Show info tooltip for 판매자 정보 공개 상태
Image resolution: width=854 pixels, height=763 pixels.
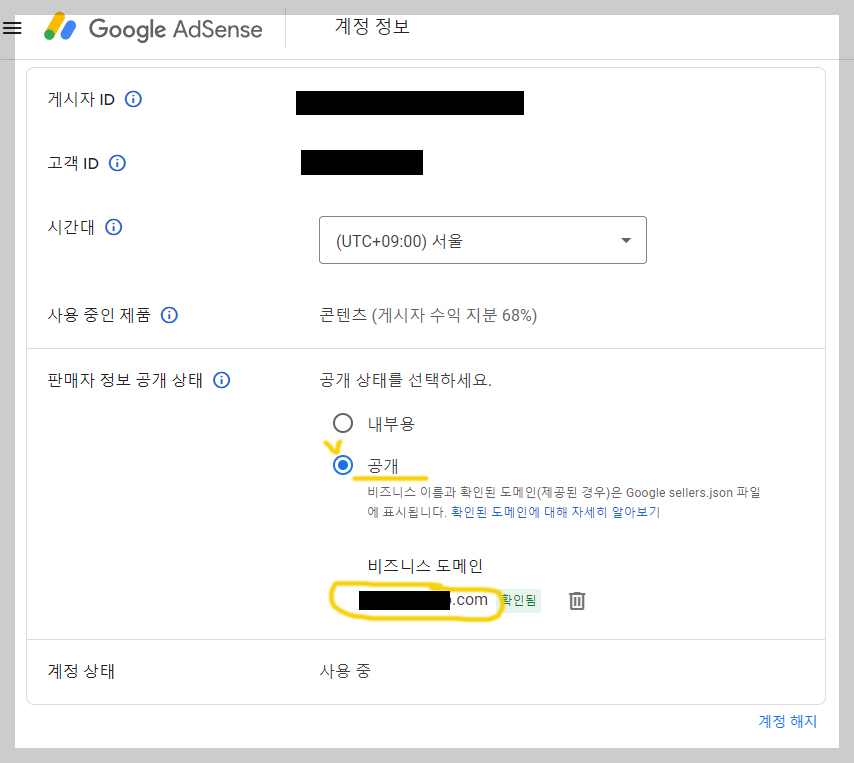click(222, 380)
